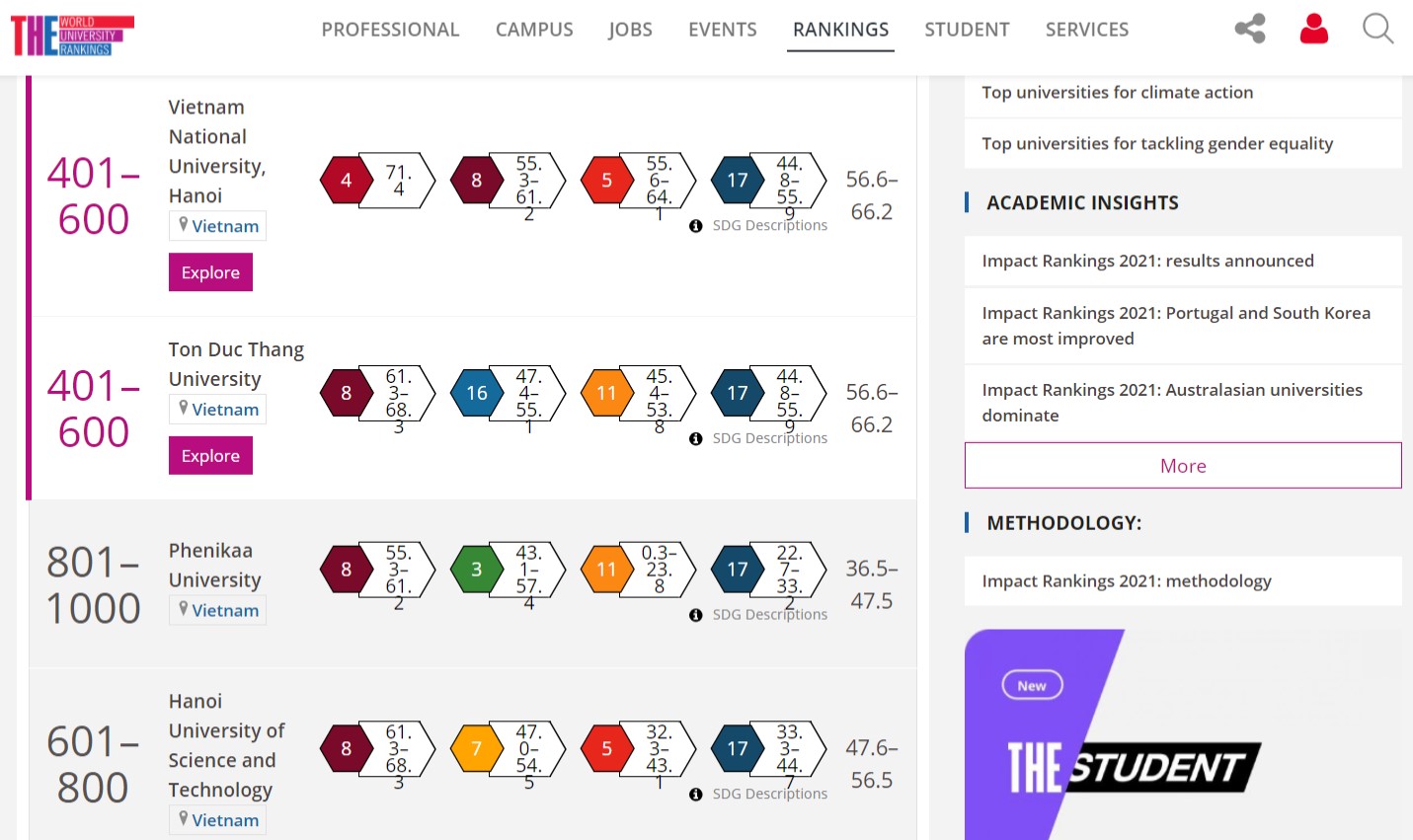Open the Professional menu item
The height and width of the screenshot is (840, 1413).
coord(390,30)
